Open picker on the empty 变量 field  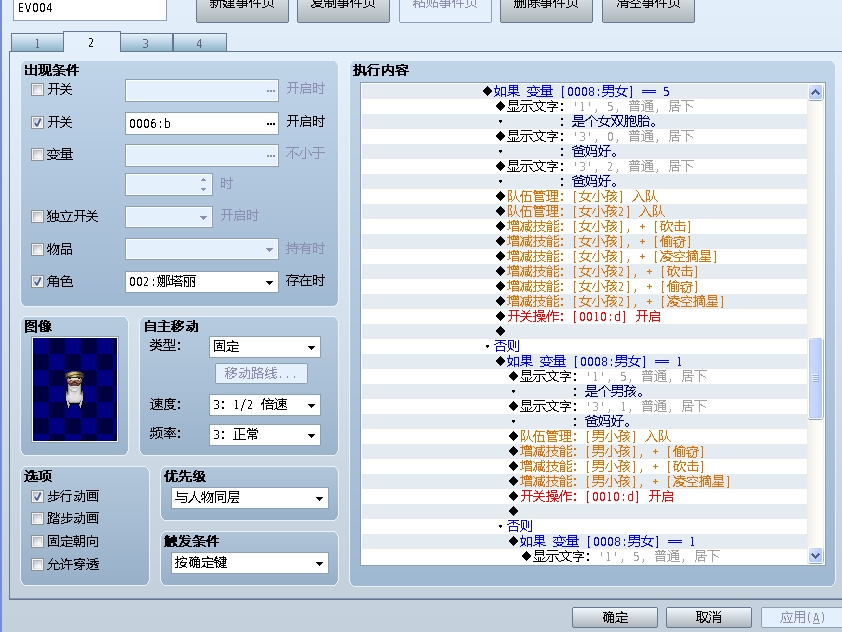coord(271,156)
